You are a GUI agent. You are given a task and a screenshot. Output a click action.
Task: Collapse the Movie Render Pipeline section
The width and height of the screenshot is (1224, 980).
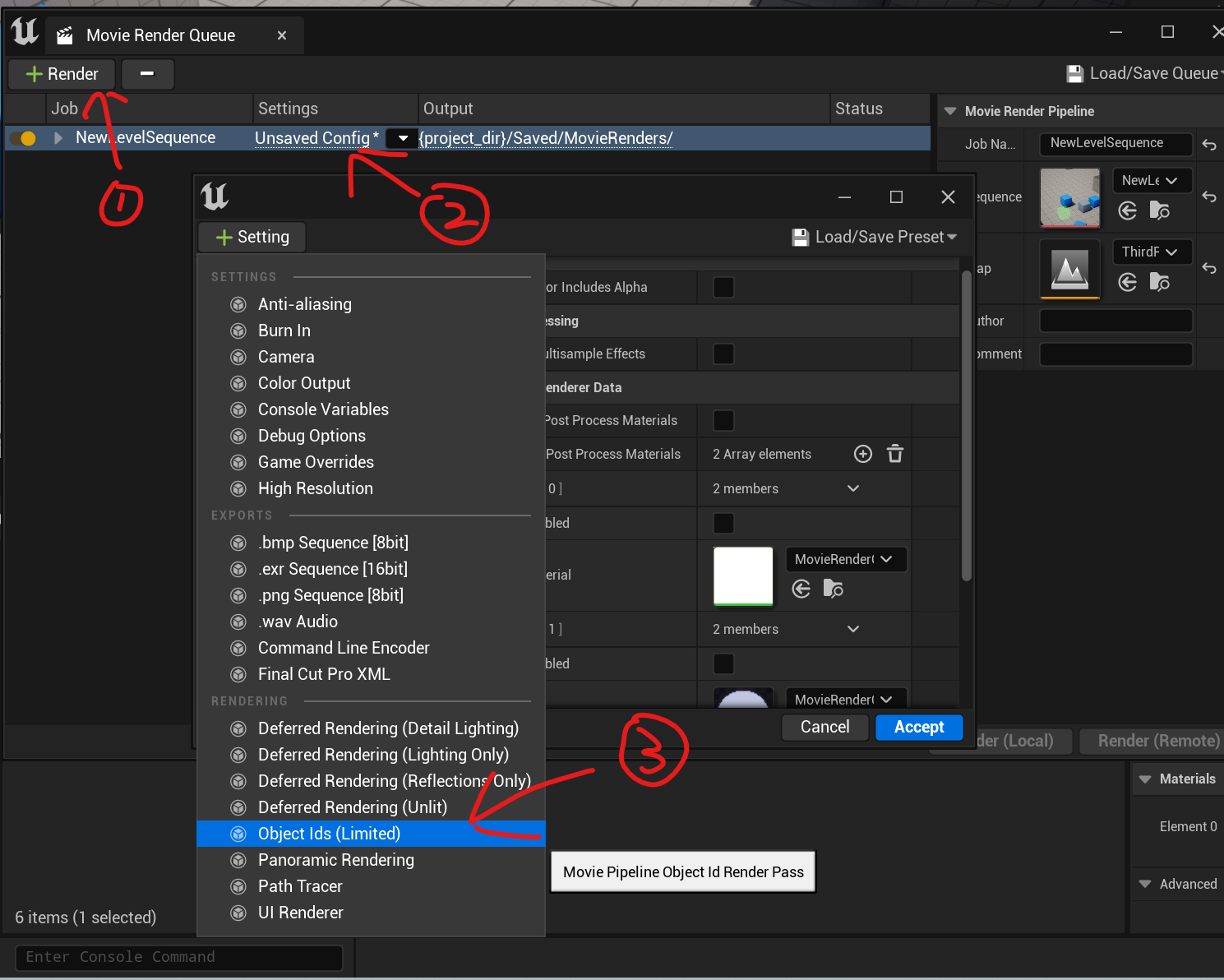(x=950, y=111)
